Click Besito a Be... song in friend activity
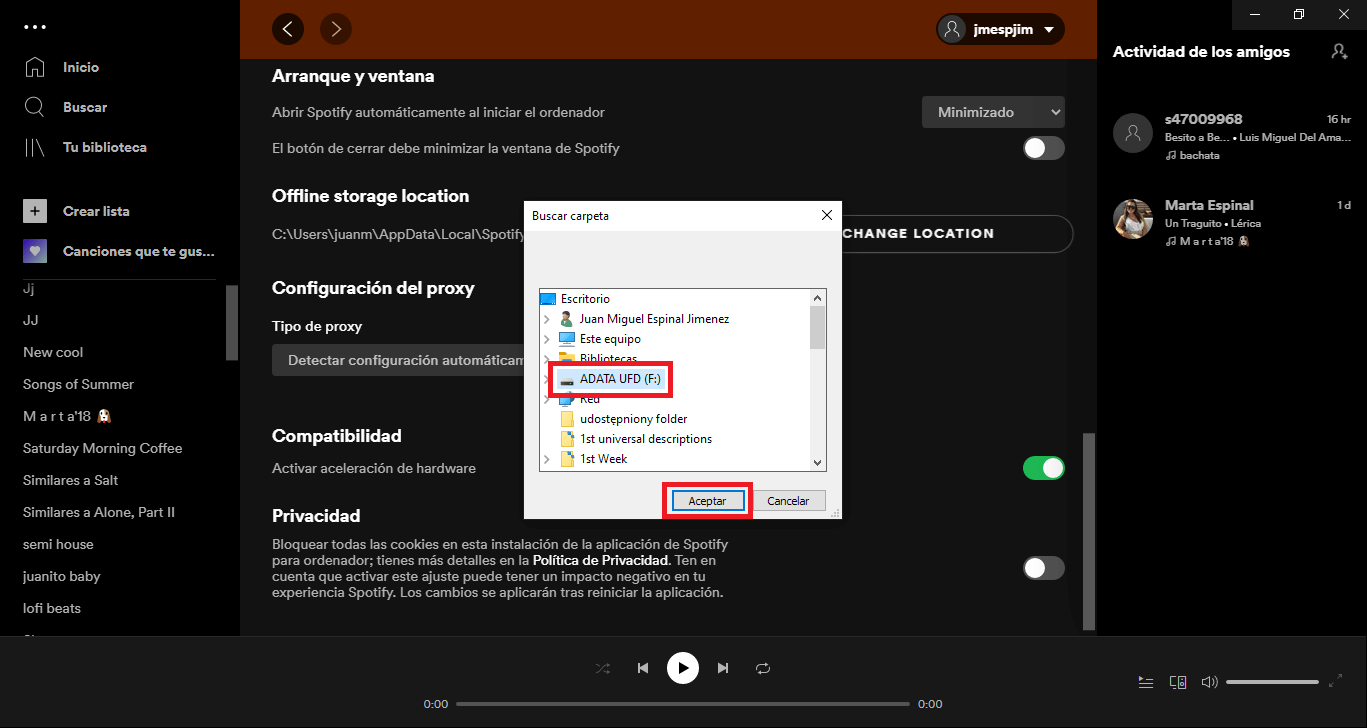Screen dimensions: 1367x728 coord(1196,137)
